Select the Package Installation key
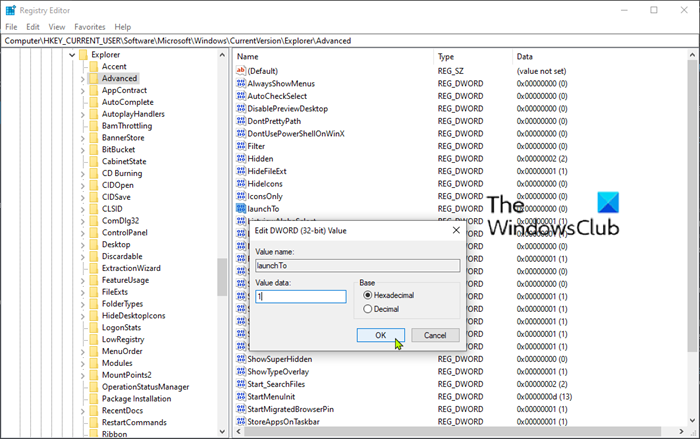 click(137, 399)
